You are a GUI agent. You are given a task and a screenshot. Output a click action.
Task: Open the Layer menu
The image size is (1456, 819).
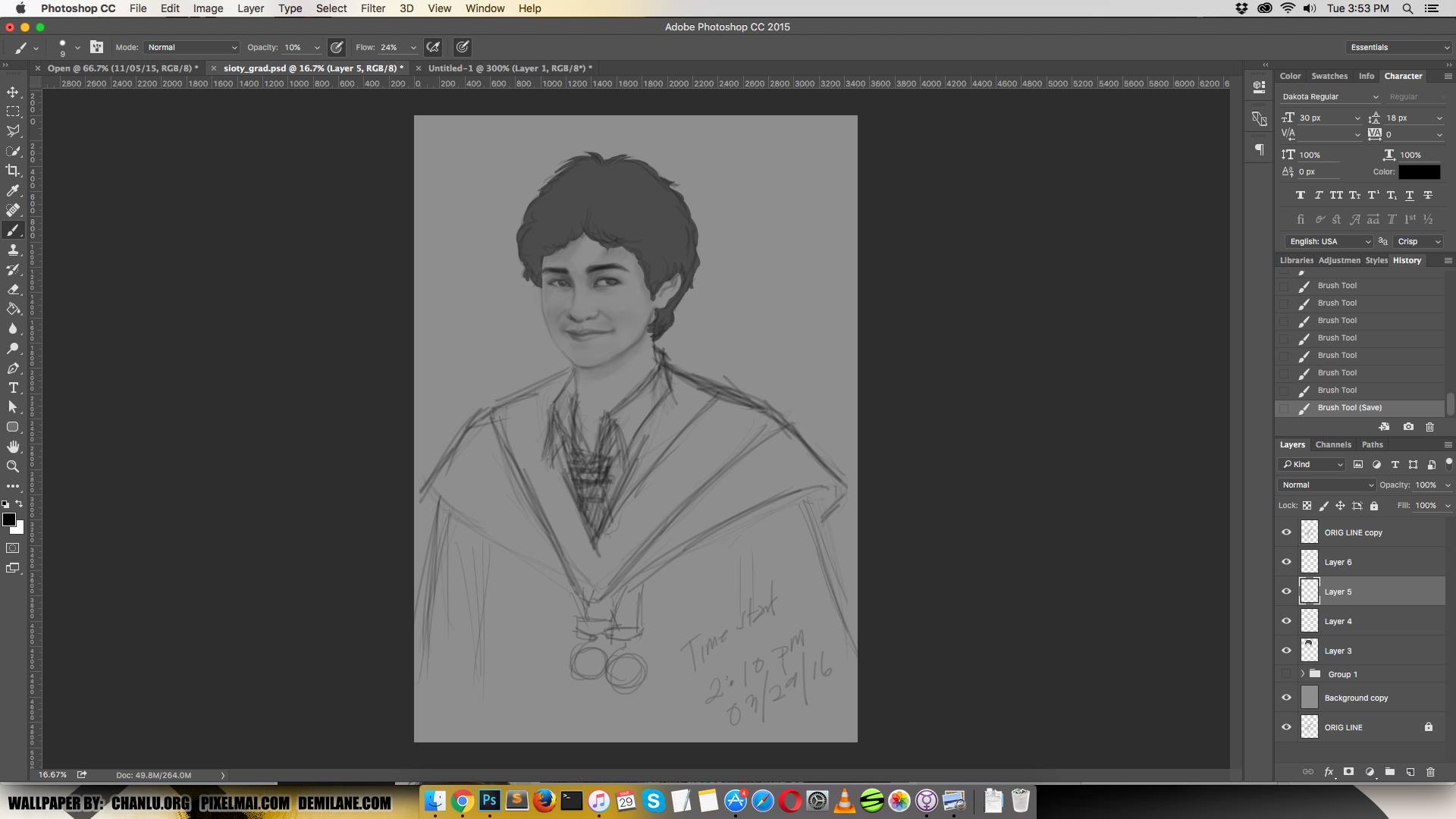click(x=250, y=8)
